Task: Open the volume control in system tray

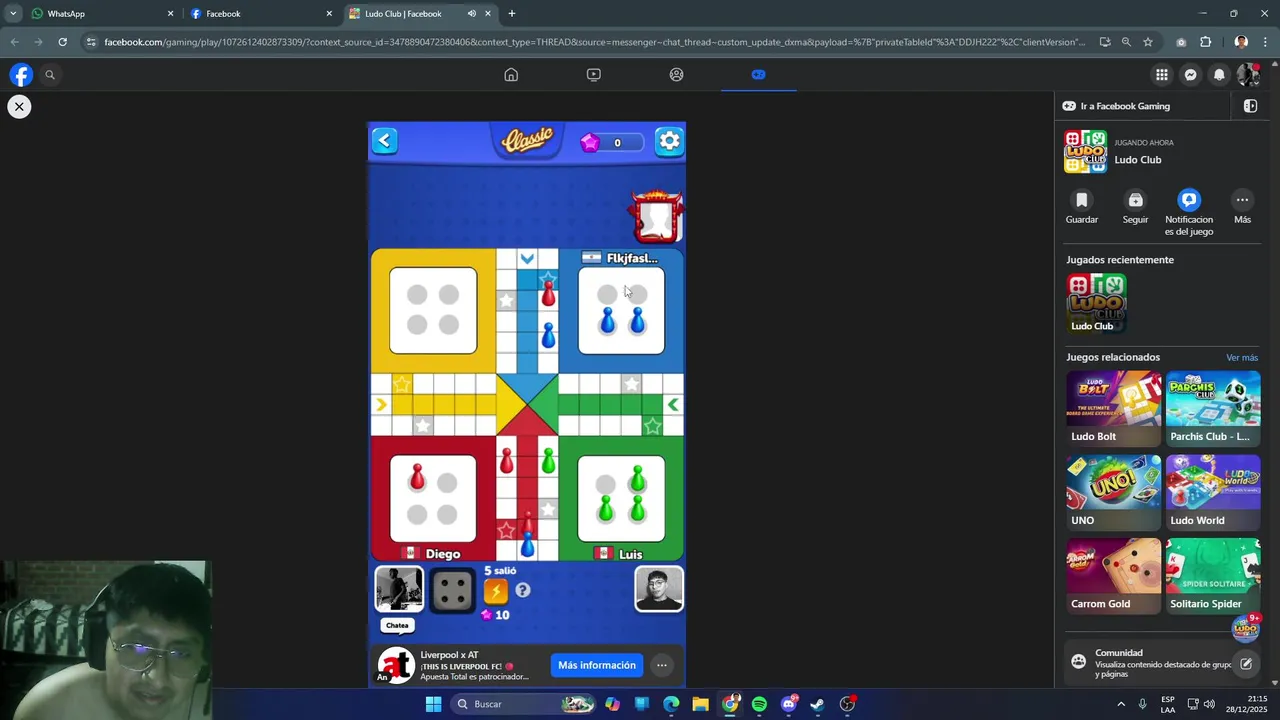Action: [1209, 704]
